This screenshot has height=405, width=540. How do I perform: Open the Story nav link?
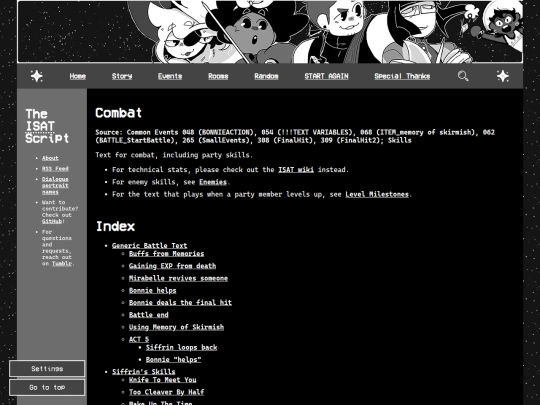tap(122, 76)
